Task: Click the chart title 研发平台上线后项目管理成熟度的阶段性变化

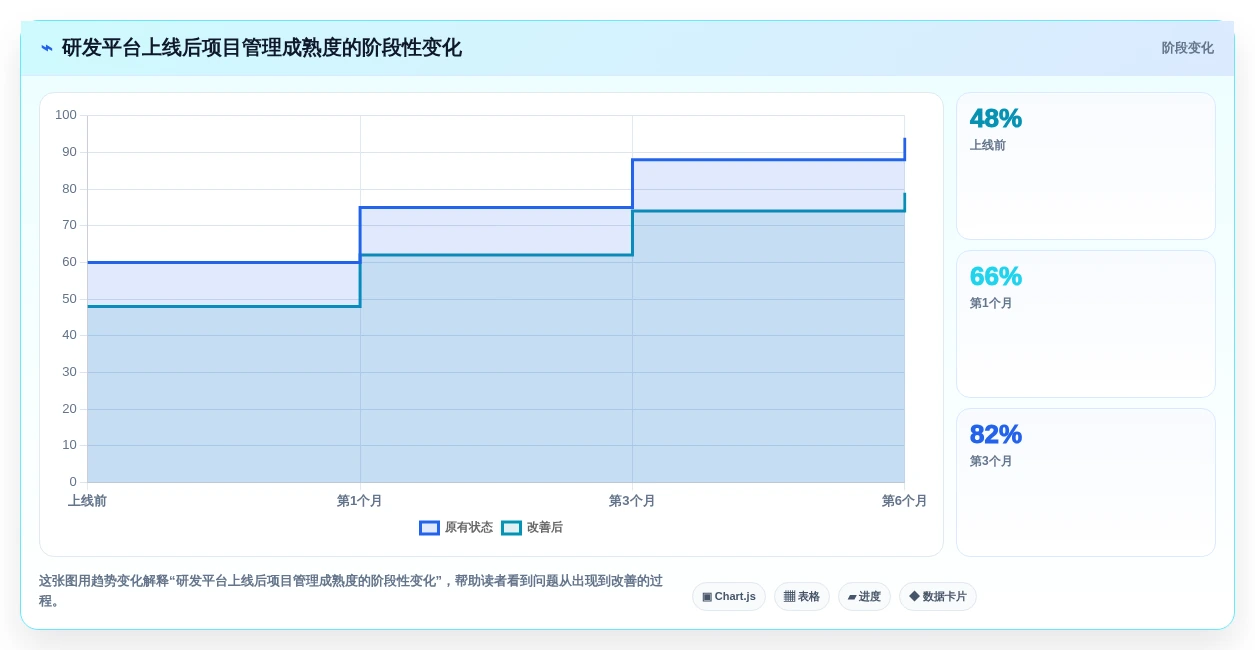Action: (x=262, y=48)
